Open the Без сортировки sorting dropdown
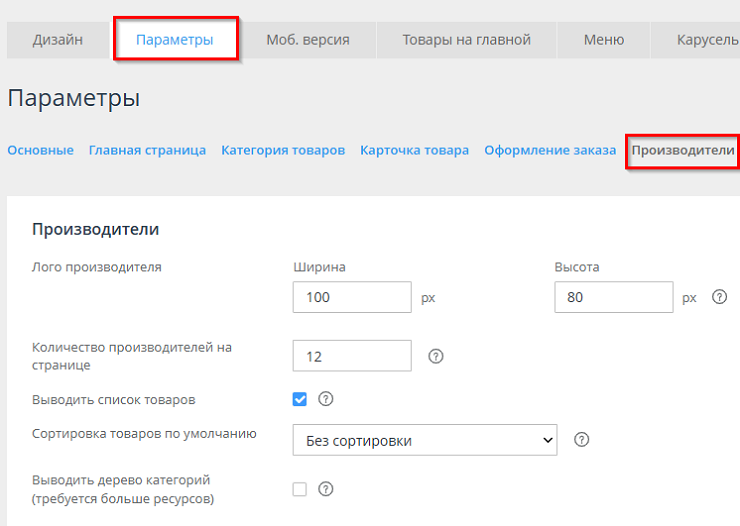The width and height of the screenshot is (740, 526). 425,440
